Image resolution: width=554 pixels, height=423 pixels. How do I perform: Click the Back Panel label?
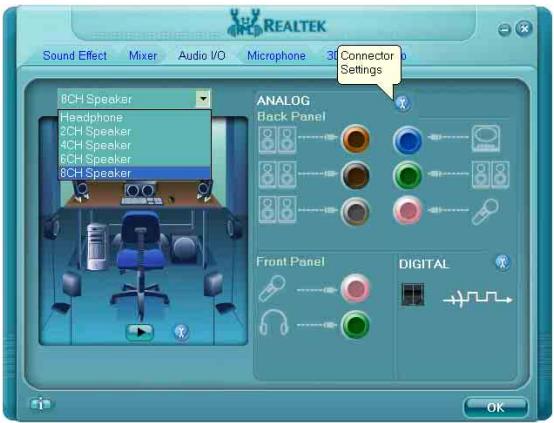(x=291, y=117)
